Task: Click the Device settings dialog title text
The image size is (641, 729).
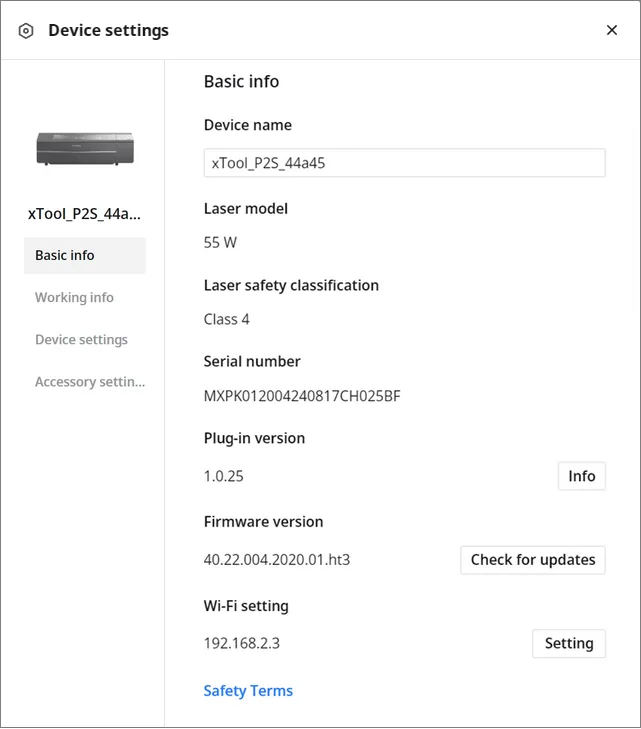Action: [x=108, y=31]
